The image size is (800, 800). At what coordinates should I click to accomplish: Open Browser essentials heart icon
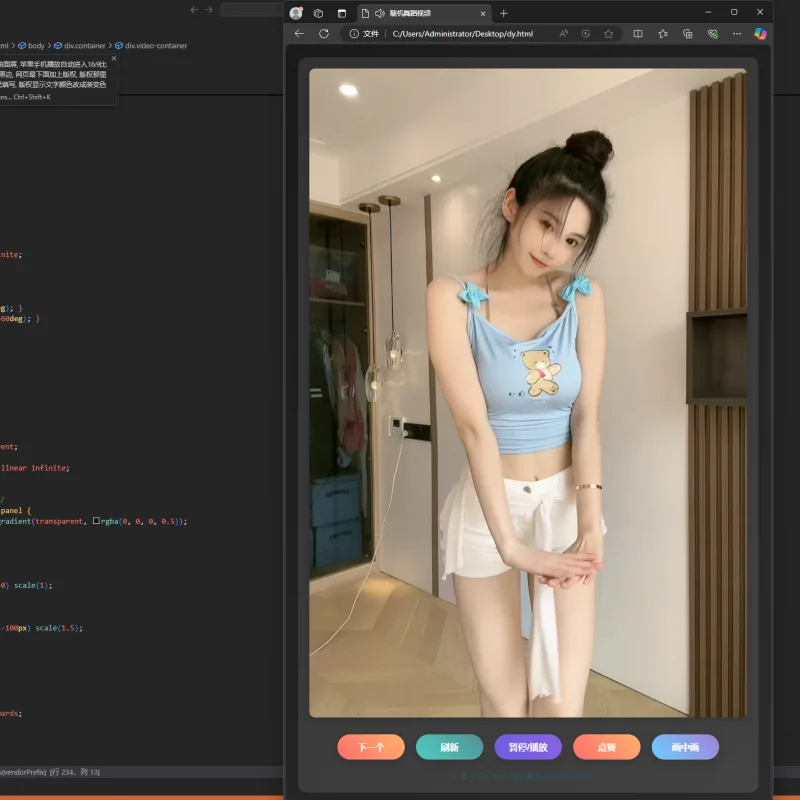[x=713, y=34]
